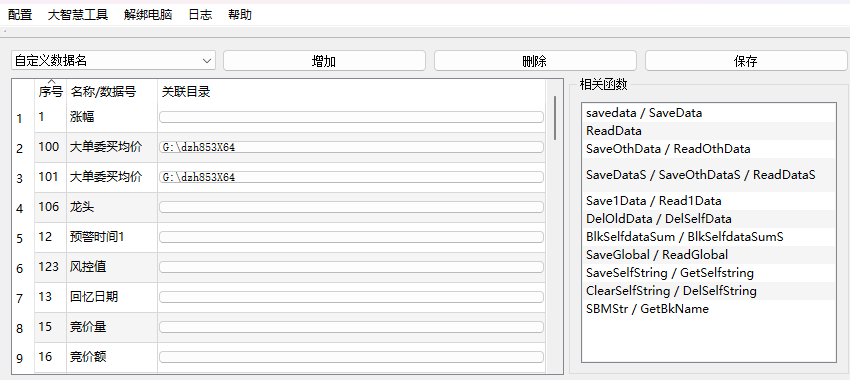
Task: Select 序号 cell with value 123
Action: (x=50, y=267)
